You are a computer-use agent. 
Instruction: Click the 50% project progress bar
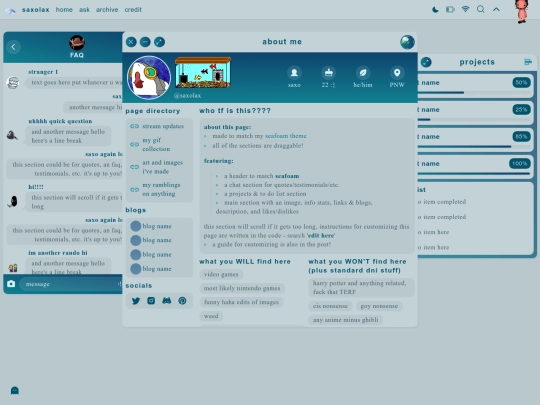[474, 93]
